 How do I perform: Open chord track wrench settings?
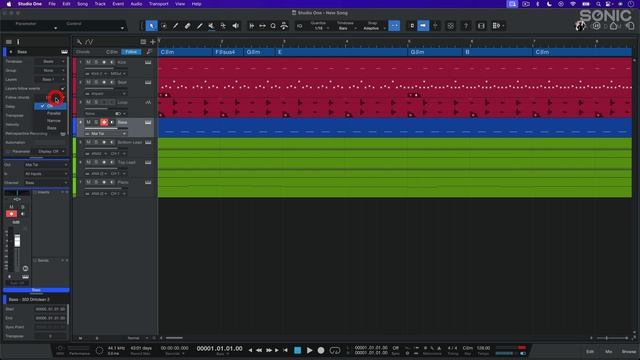pos(149,52)
